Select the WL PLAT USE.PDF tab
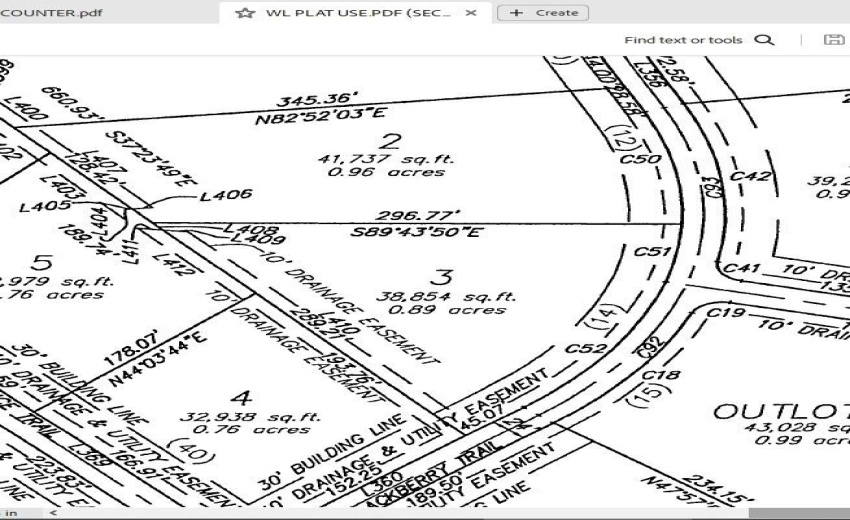 [357, 13]
